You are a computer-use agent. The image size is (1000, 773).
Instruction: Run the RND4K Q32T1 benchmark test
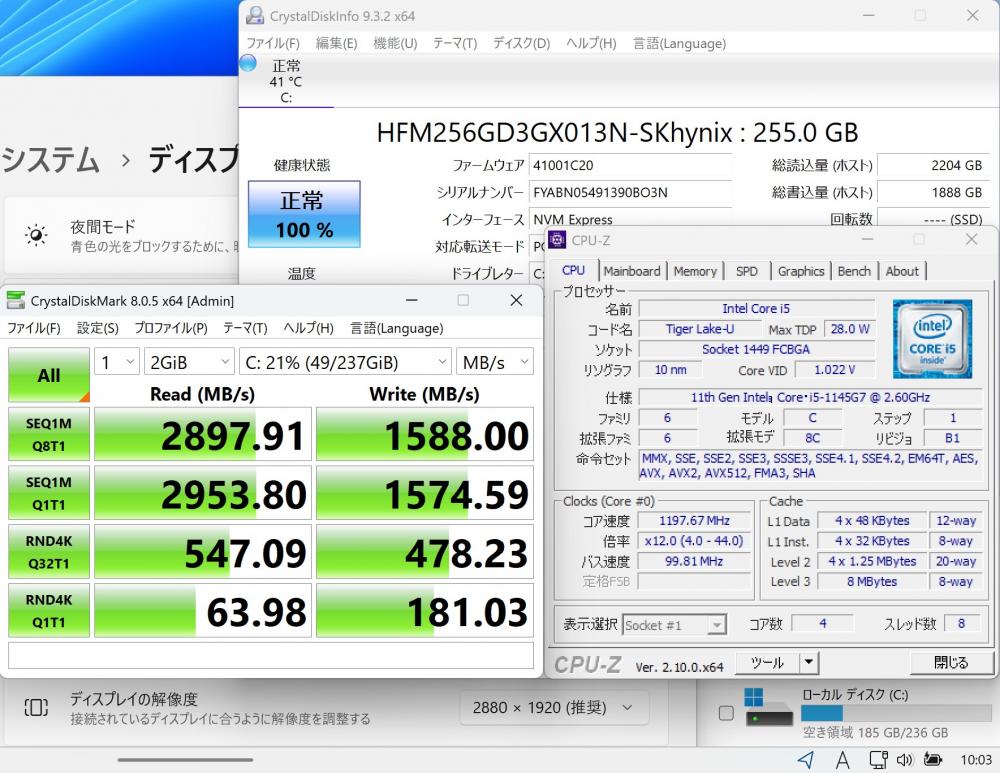(48, 552)
